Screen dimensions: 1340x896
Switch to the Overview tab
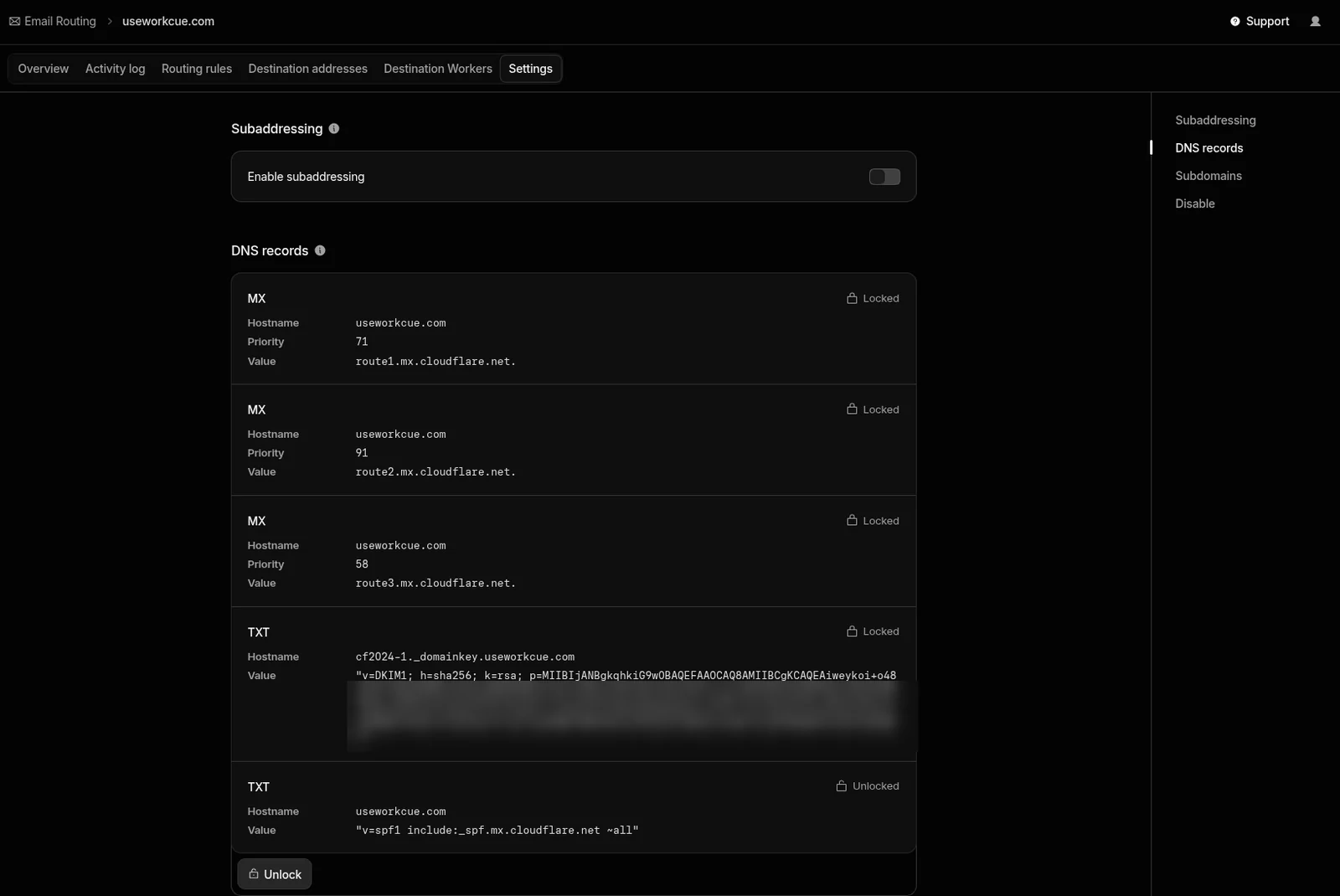[44, 69]
